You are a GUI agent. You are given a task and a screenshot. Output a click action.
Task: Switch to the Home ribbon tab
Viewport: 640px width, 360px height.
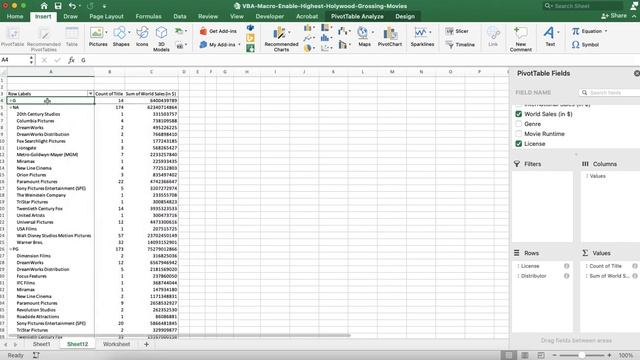tap(15, 16)
